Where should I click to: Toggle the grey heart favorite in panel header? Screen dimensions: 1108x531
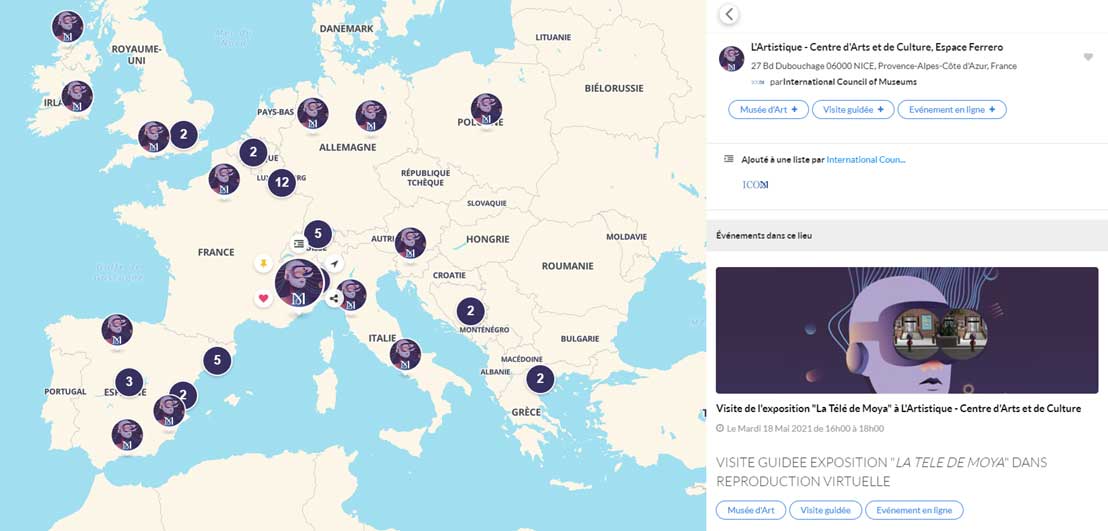(x=1088, y=57)
